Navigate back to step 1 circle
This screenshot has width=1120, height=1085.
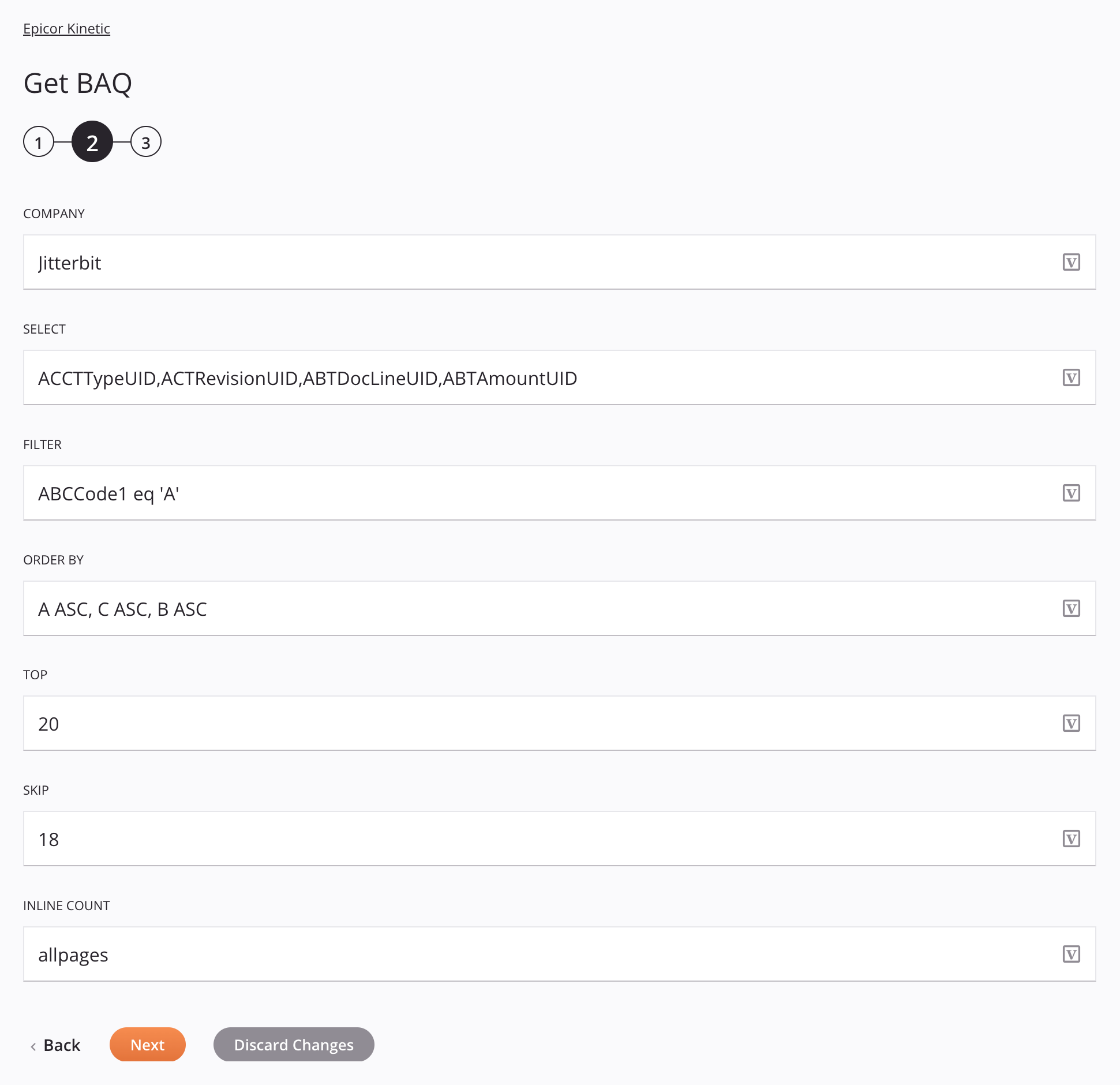[38, 141]
